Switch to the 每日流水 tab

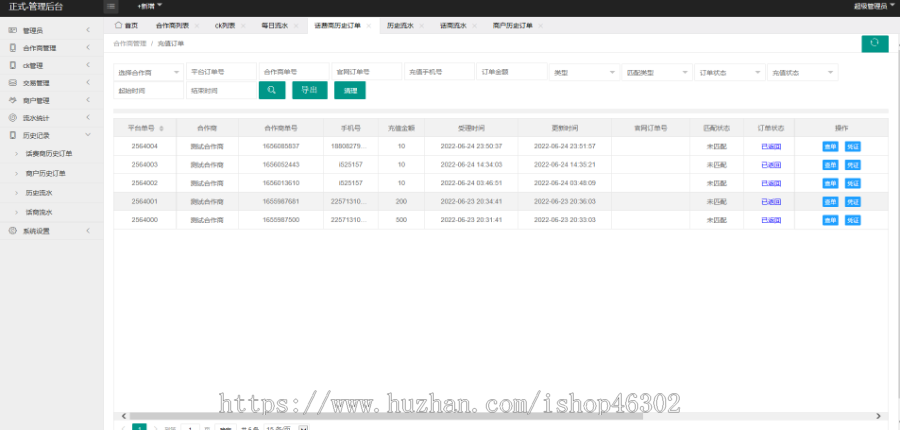(274, 26)
